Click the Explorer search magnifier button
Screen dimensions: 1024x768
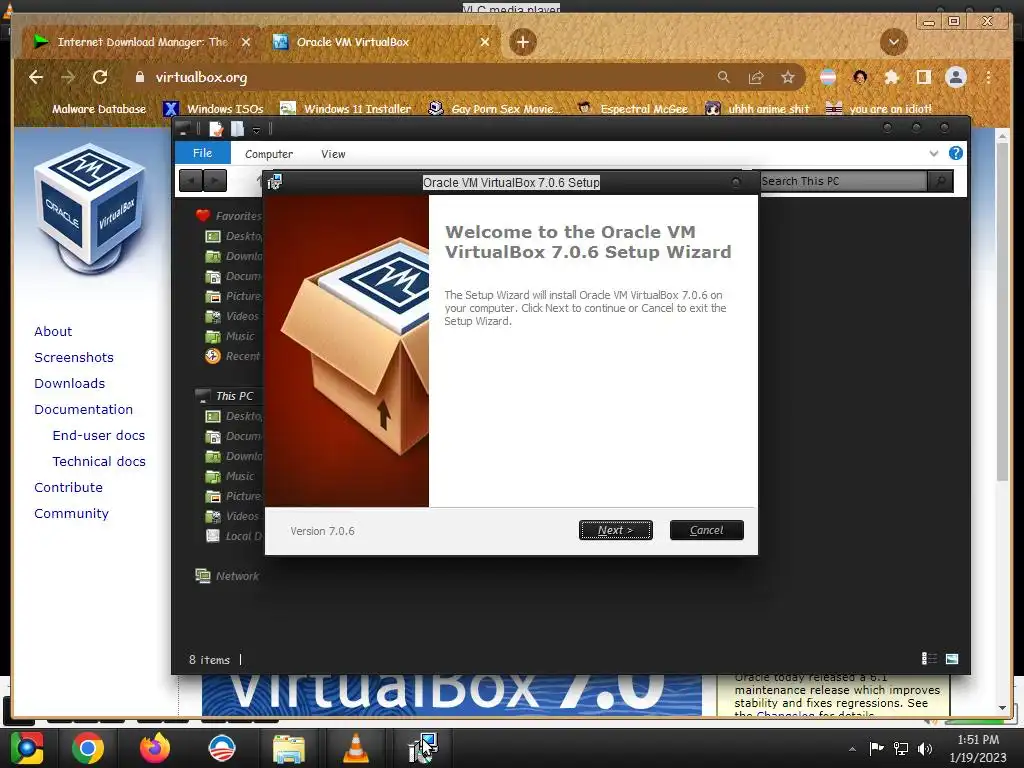tap(940, 182)
